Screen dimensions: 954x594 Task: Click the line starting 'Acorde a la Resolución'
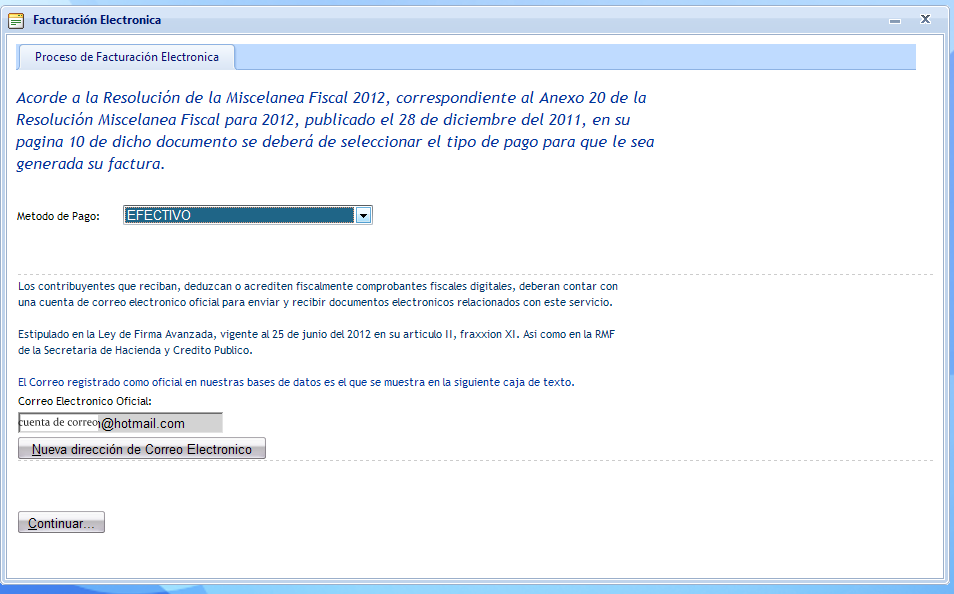pos(331,98)
